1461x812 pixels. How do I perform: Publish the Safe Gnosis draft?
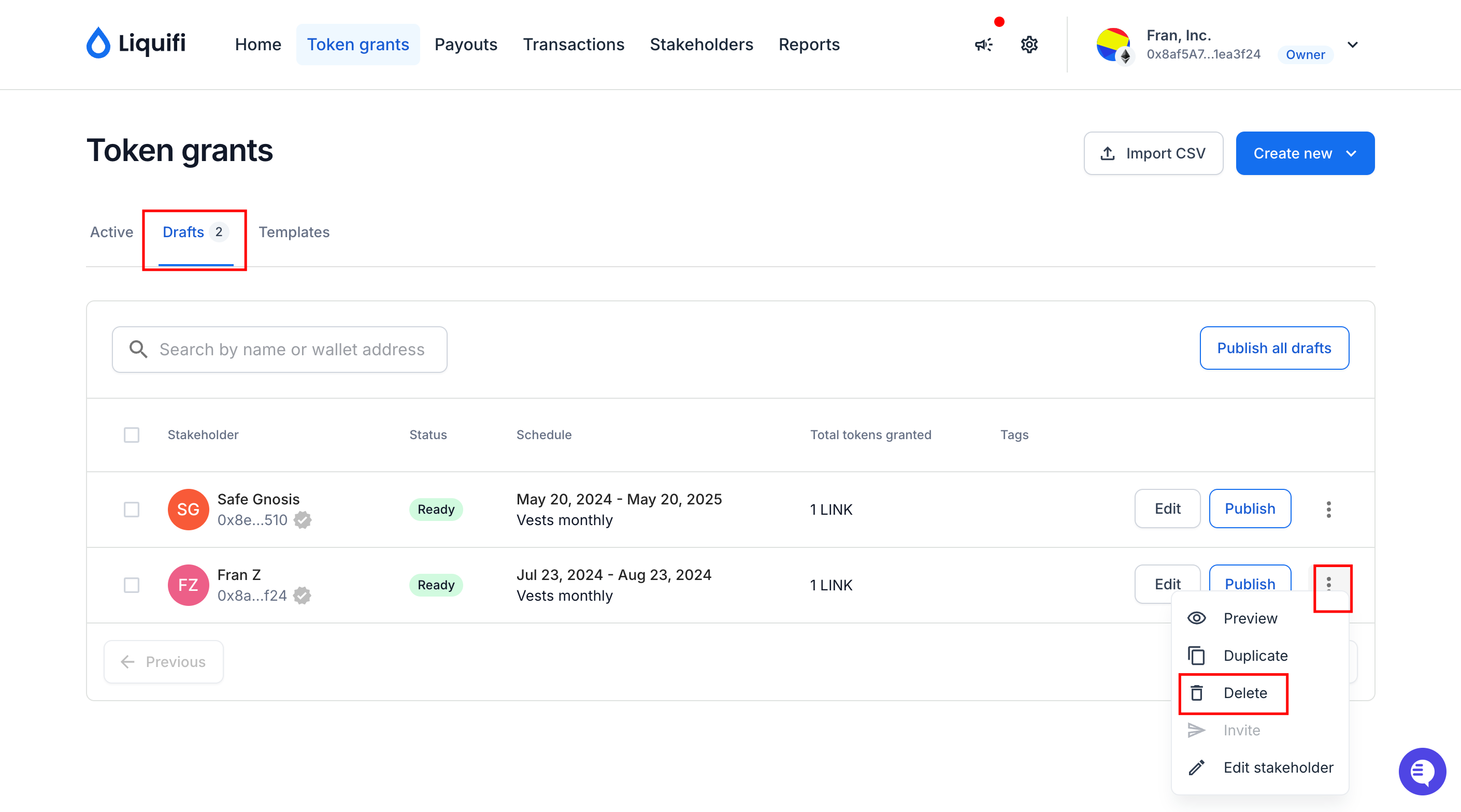tap(1250, 509)
